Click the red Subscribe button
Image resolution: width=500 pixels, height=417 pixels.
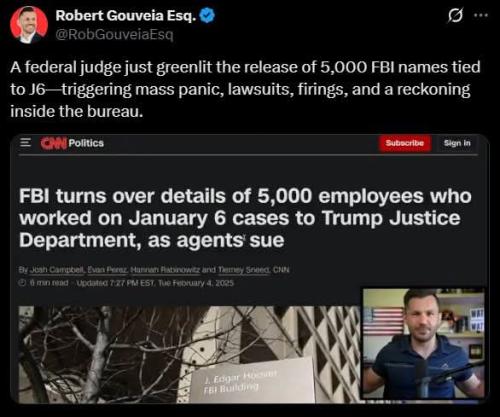coord(405,143)
